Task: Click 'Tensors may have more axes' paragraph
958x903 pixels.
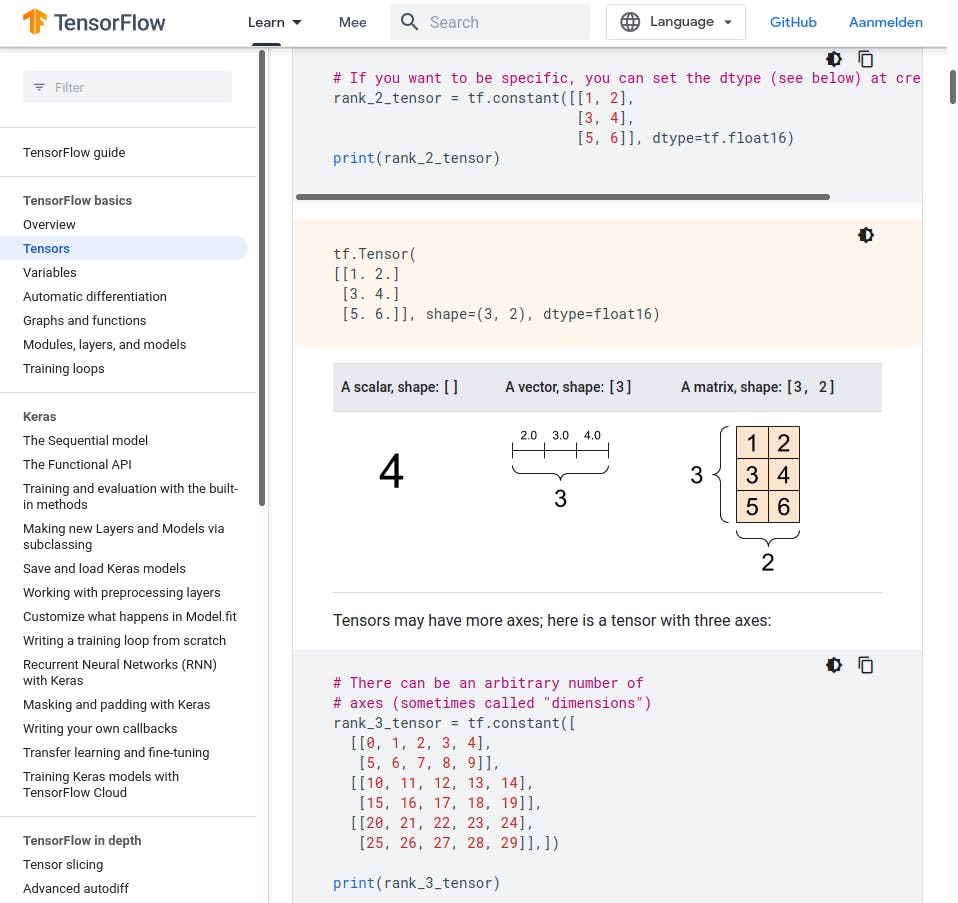Action: [552, 621]
